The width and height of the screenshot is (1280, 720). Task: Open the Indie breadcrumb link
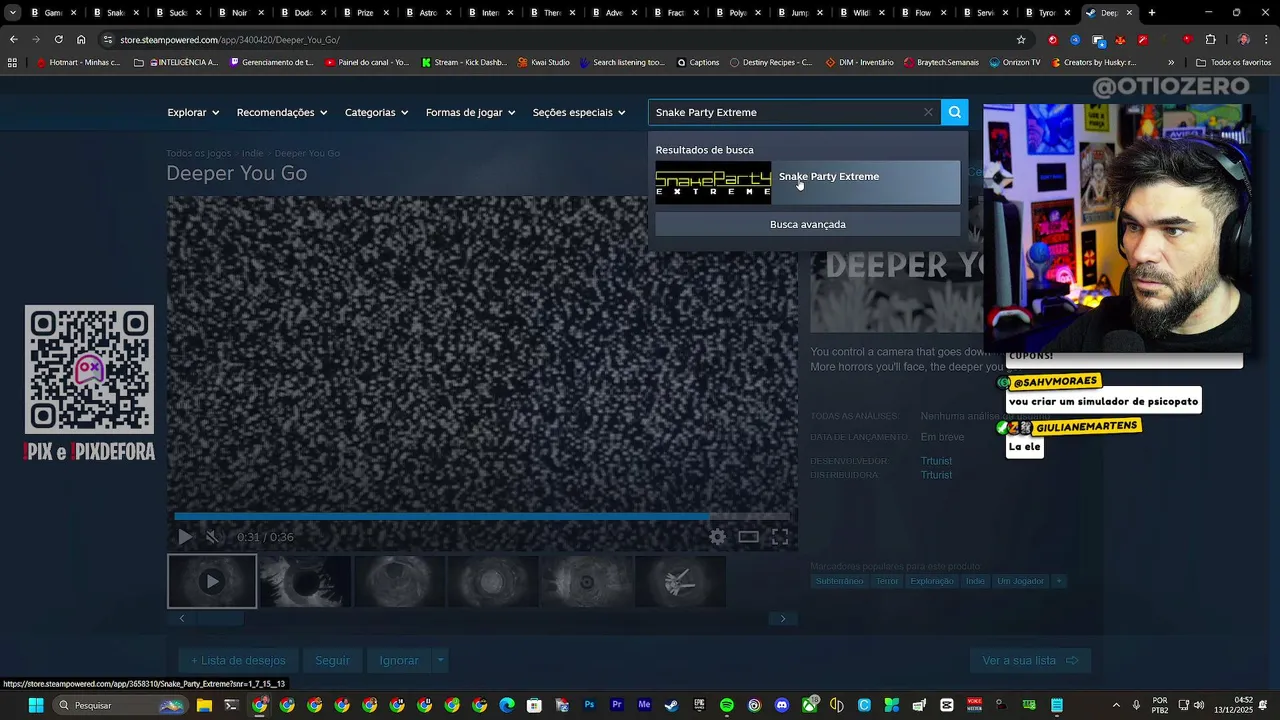click(x=252, y=153)
